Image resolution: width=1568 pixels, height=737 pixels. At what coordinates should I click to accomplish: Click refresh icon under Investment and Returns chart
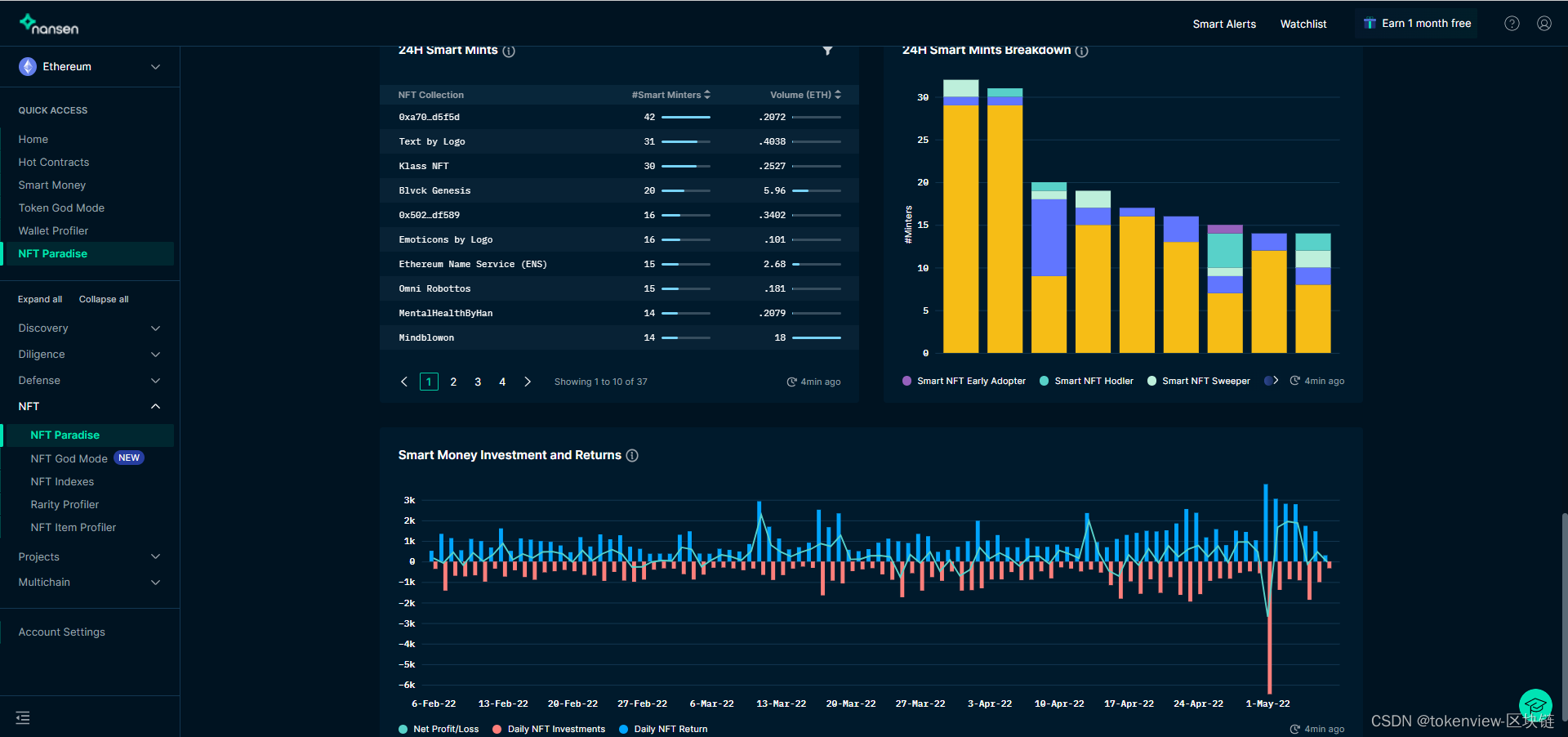click(1294, 729)
